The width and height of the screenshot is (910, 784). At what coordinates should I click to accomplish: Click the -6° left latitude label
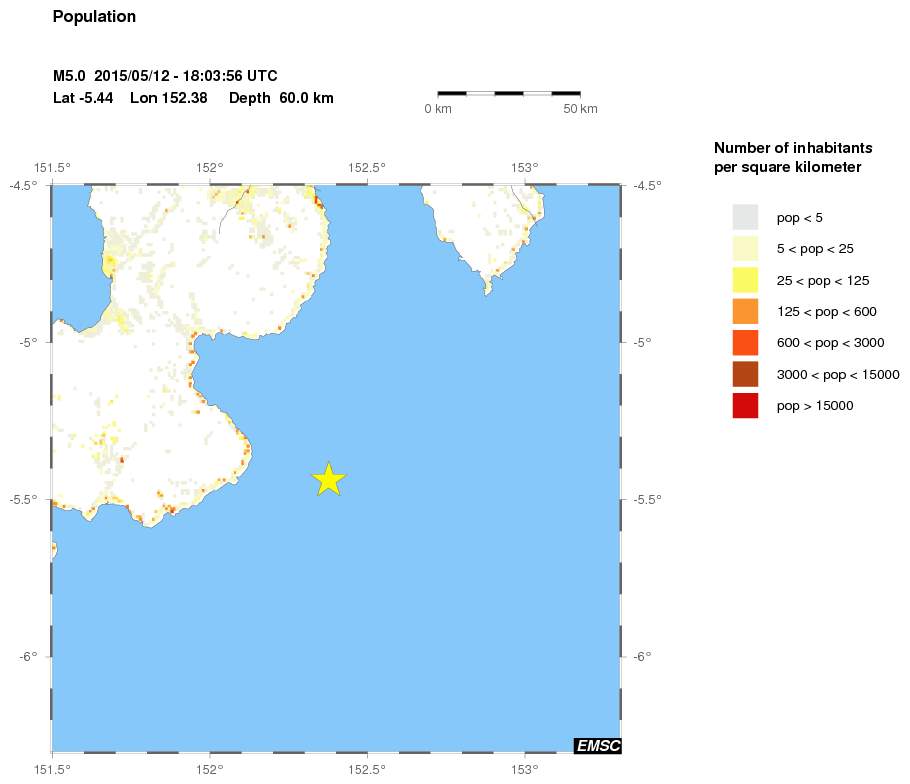27,656
